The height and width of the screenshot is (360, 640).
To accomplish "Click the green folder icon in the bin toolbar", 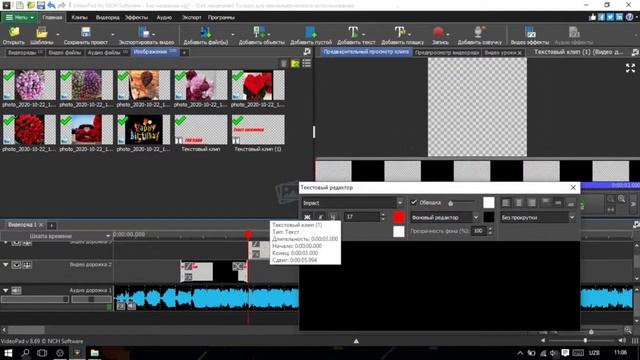I will tap(295, 63).
